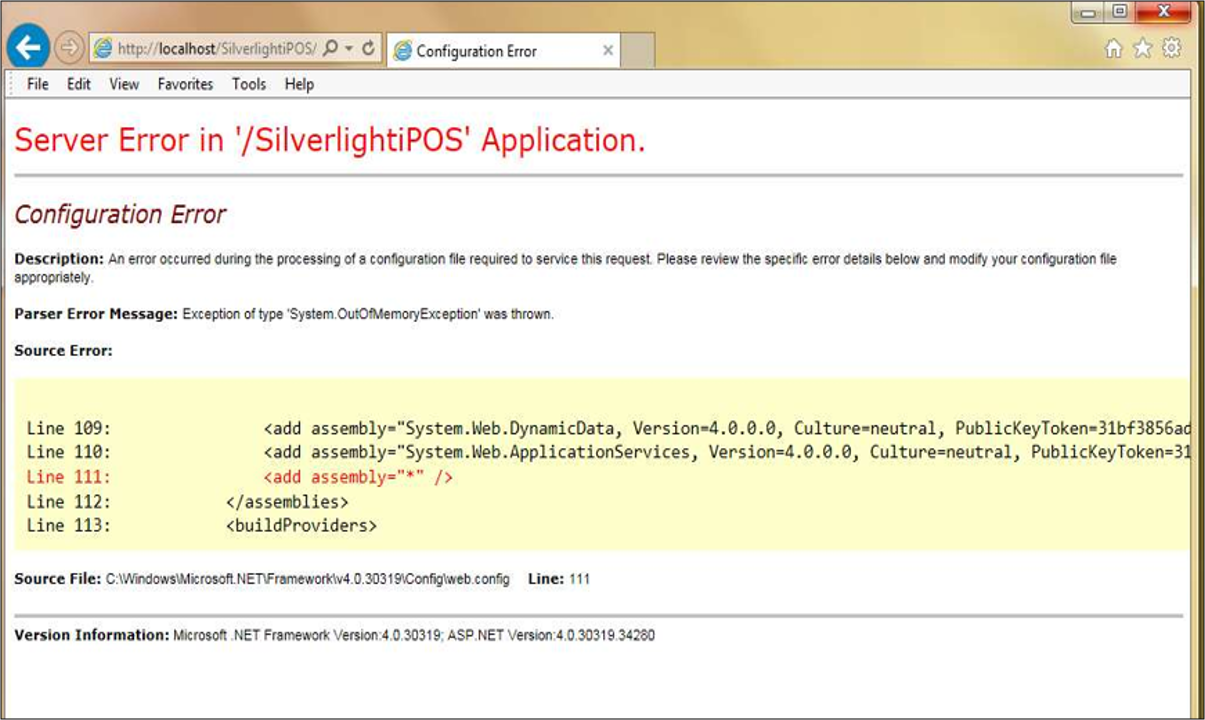Viewport: 1205px width, 720px height.
Task: Click the Home house icon
Action: [1113, 49]
